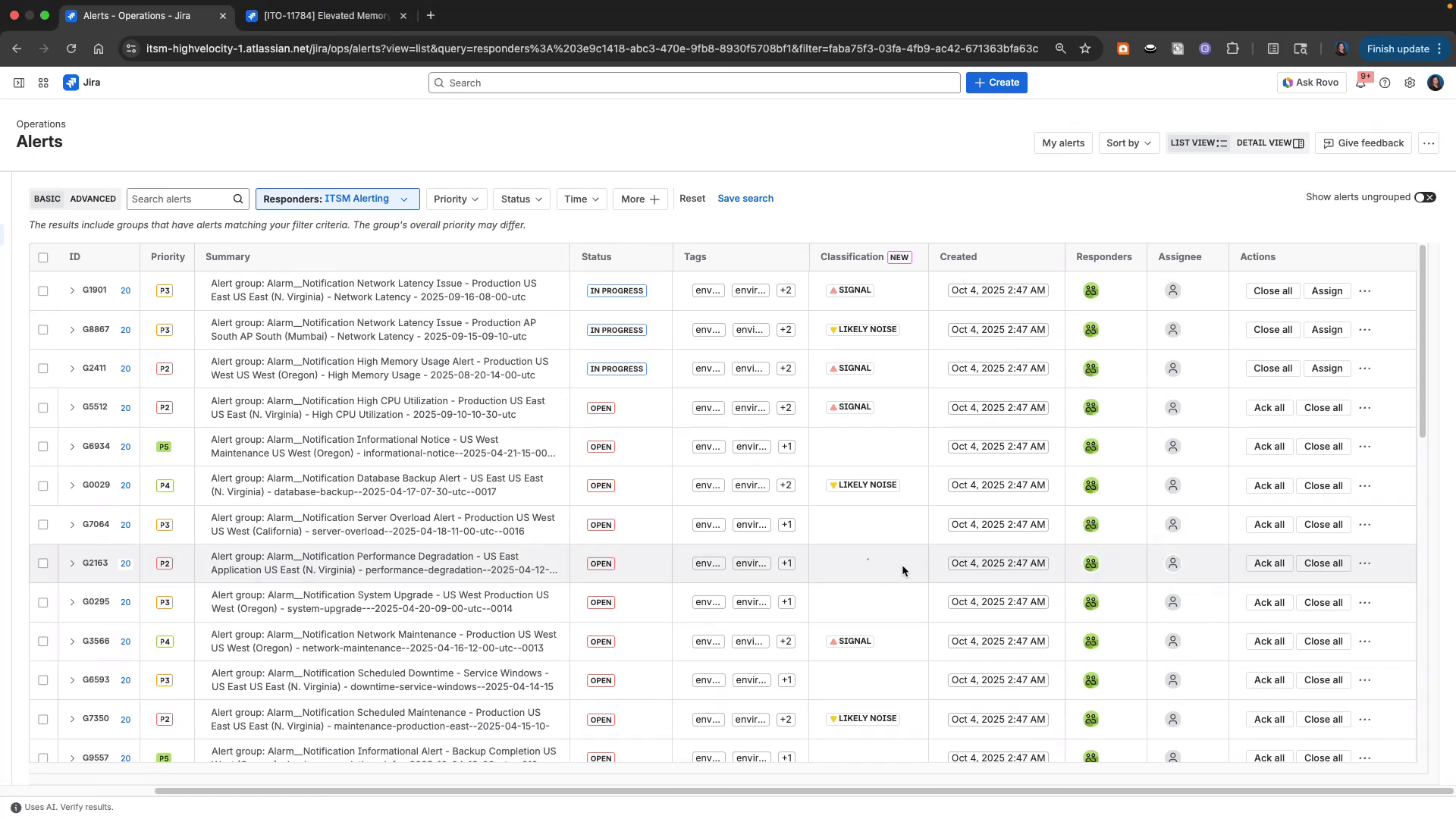Viewport: 1456px width, 819px height.
Task: Open the settings gear icon
Action: click(x=1410, y=83)
